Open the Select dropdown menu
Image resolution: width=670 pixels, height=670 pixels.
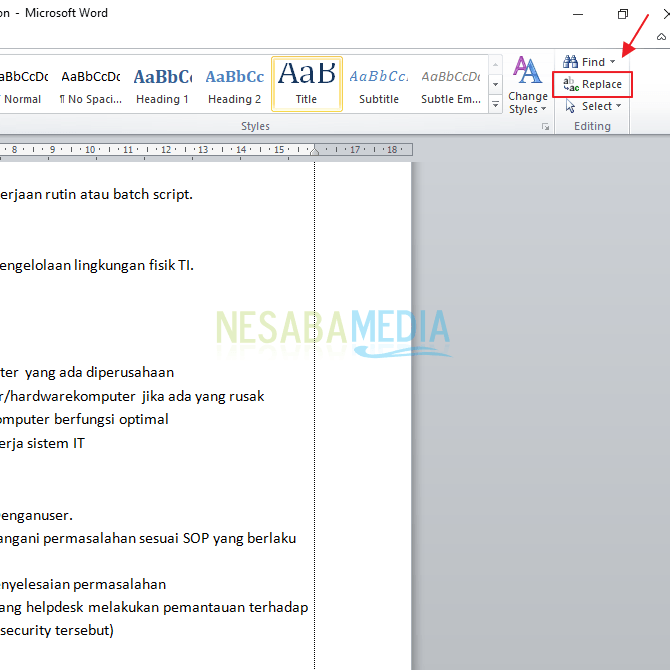click(592, 106)
